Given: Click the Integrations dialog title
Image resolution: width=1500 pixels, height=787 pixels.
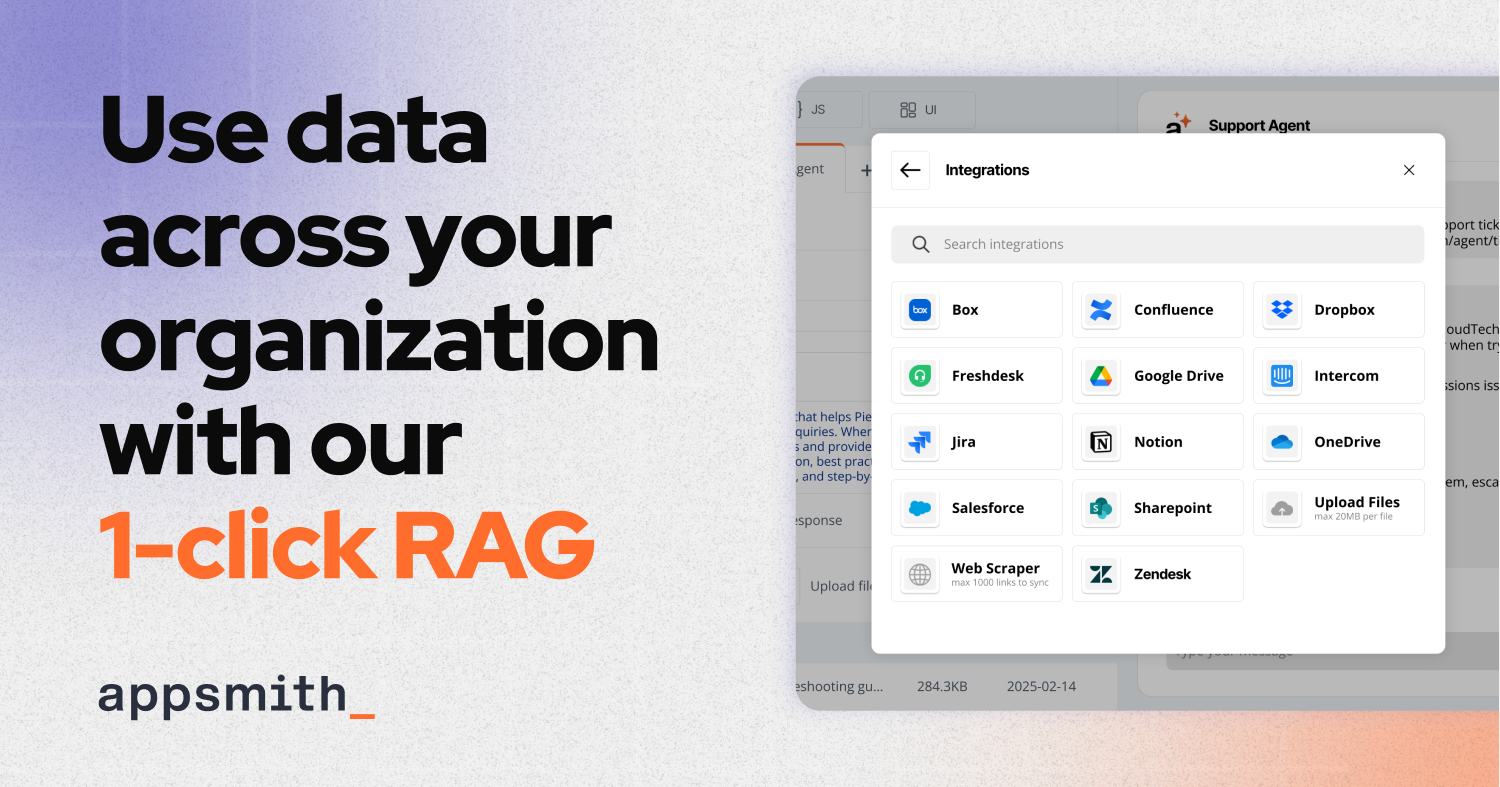Looking at the screenshot, I should coord(987,170).
